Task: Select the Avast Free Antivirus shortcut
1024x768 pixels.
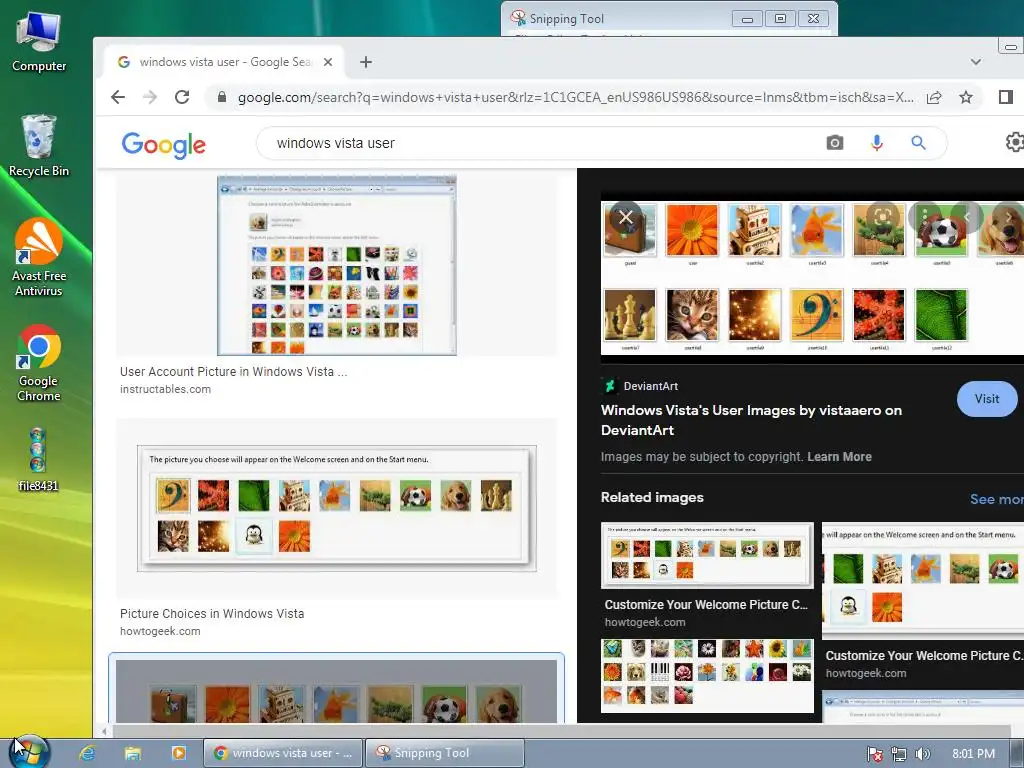Action: (x=39, y=258)
